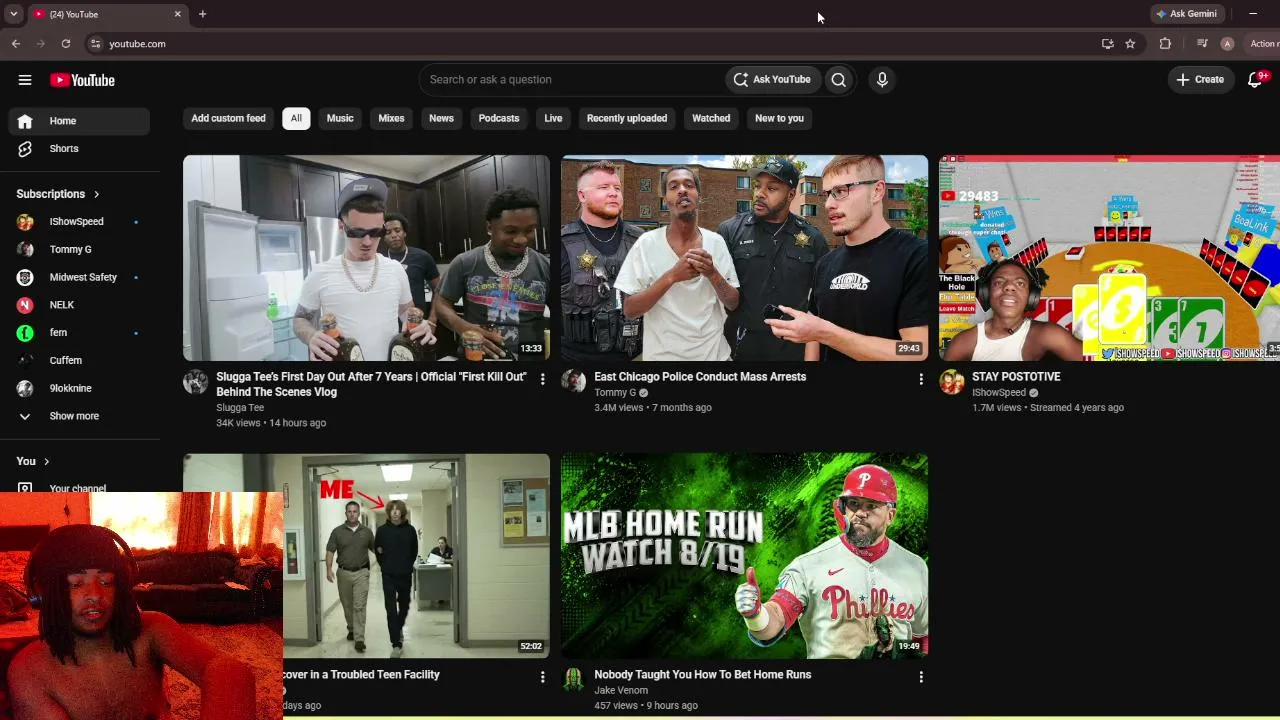The image size is (1280, 720).
Task: Open more options for Troubled Teen Facility video
Action: pyautogui.click(x=543, y=677)
